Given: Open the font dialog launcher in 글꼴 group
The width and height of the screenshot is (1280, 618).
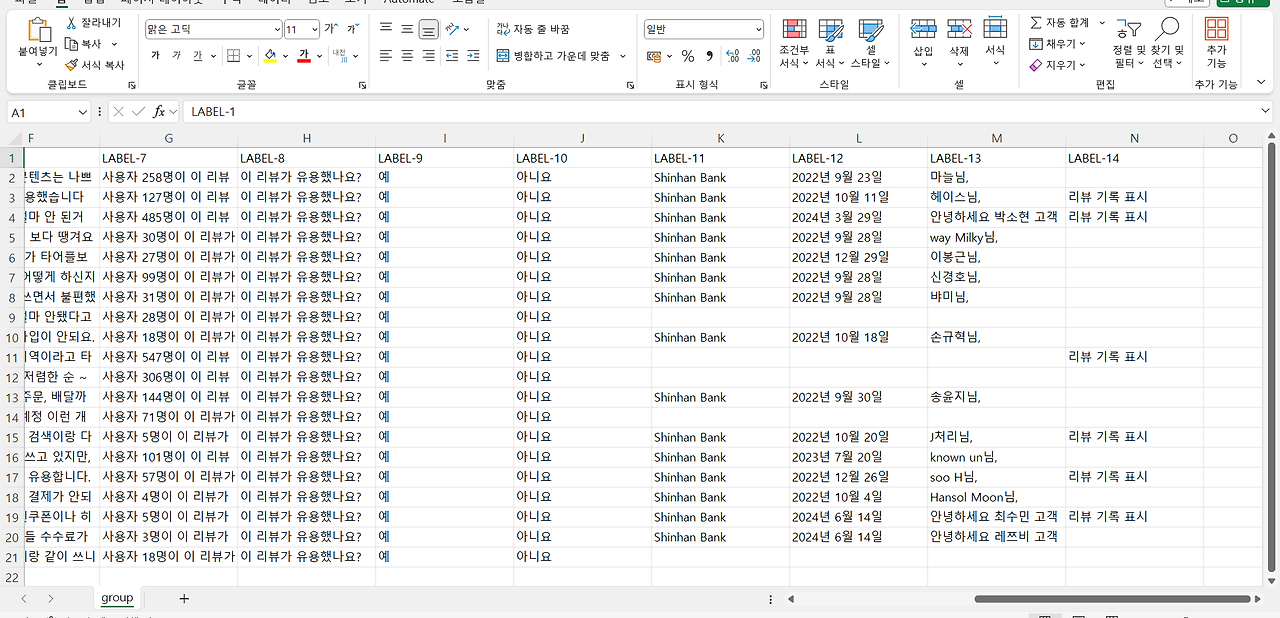Looking at the screenshot, I should 362,86.
